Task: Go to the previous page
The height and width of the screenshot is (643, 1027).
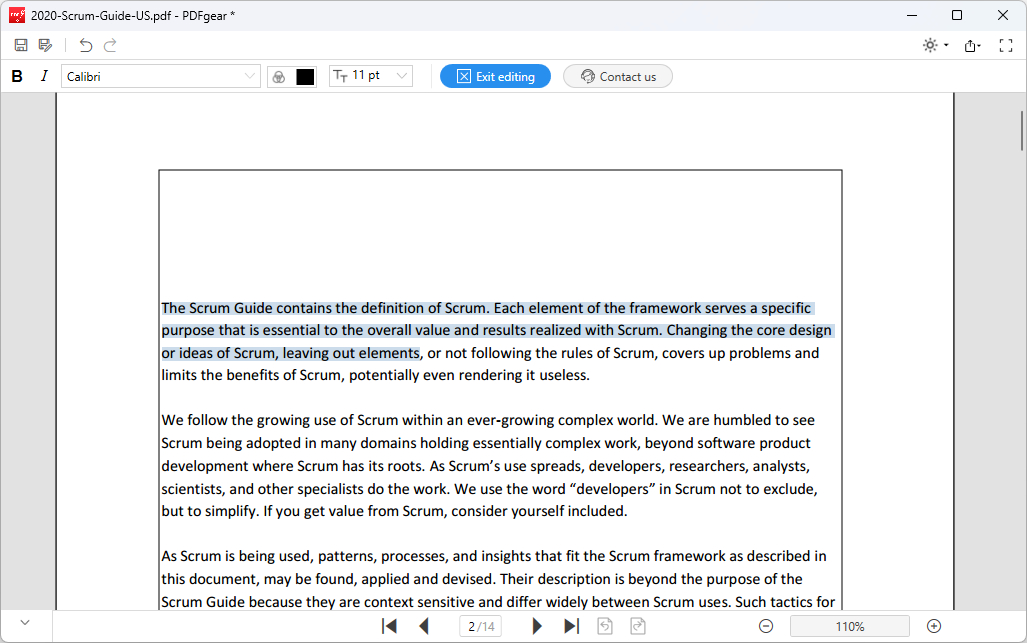Action: 423,626
